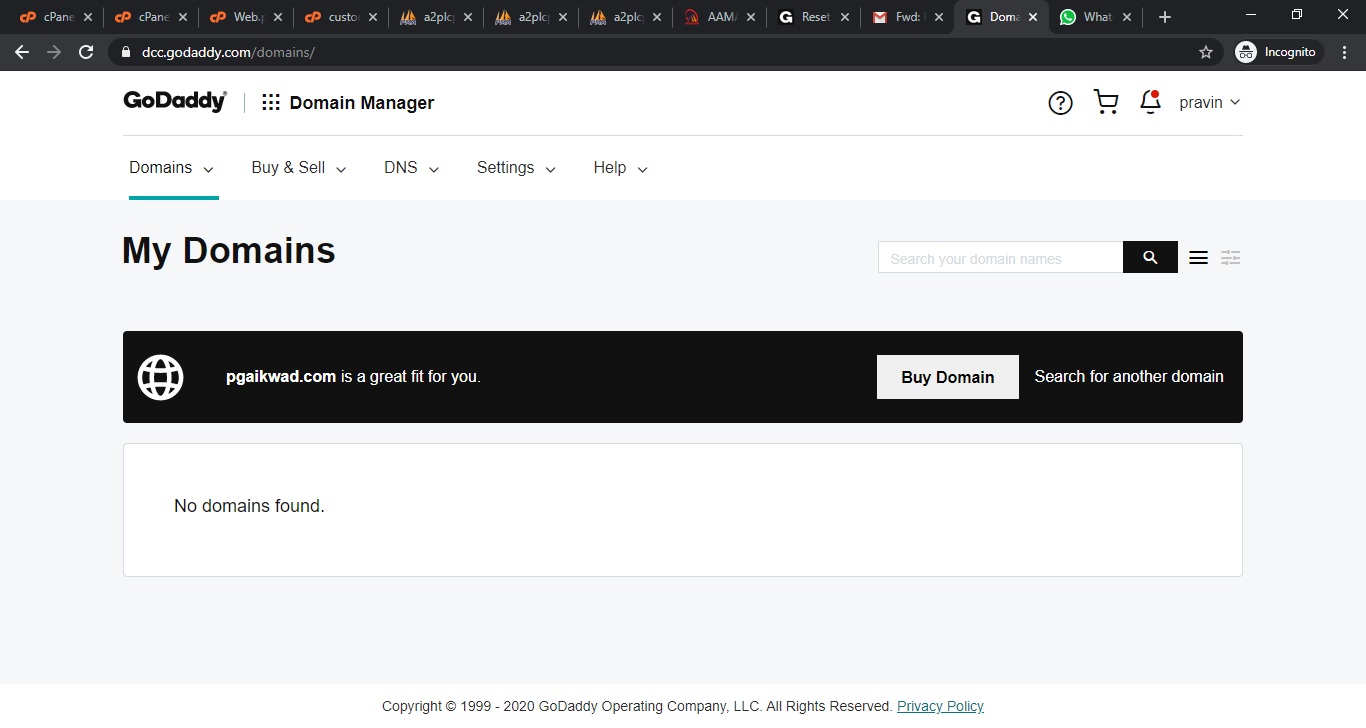Expand the Domains menu
The width and height of the screenshot is (1366, 728).
[171, 168]
